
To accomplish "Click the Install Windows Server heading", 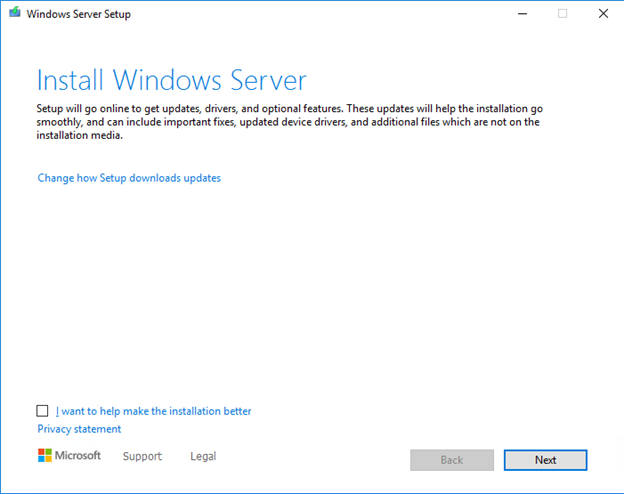I will click(172, 81).
